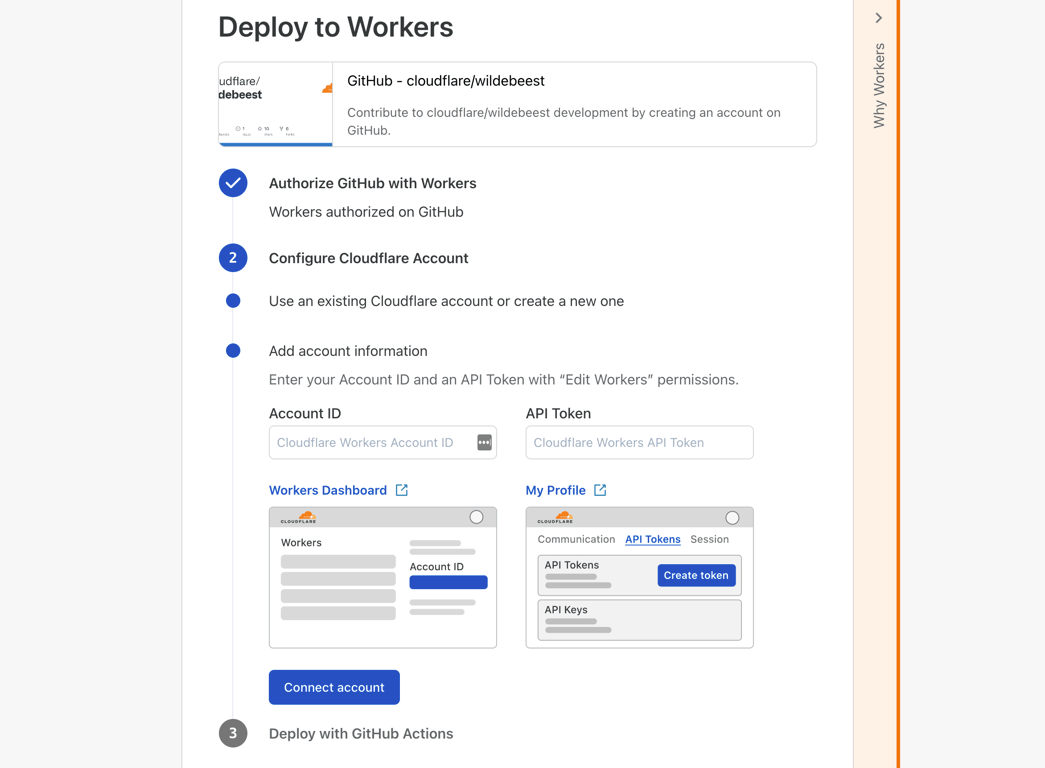The width and height of the screenshot is (1045, 768).
Task: Expand the Why Workers side panel chevron
Action: [878, 18]
